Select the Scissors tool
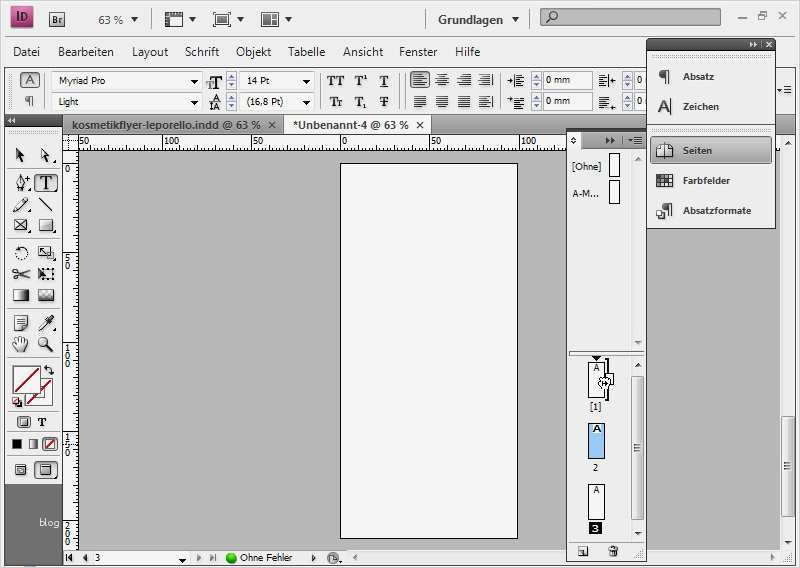Image resolution: width=800 pixels, height=568 pixels. click(21, 273)
